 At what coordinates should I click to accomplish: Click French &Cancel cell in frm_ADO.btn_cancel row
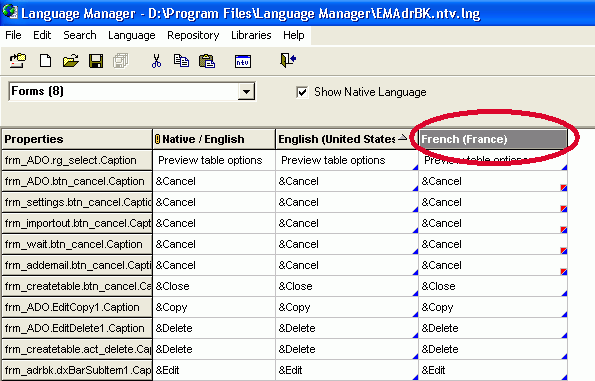coord(493,181)
